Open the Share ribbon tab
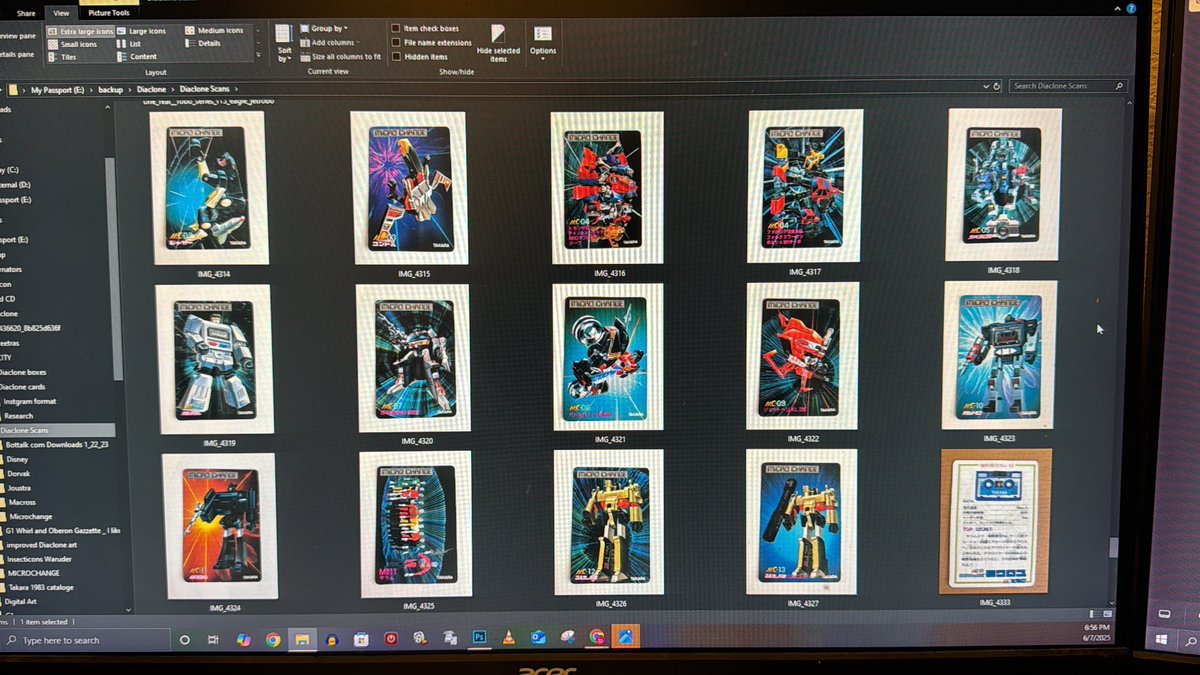This screenshot has width=1200, height=675. point(25,13)
